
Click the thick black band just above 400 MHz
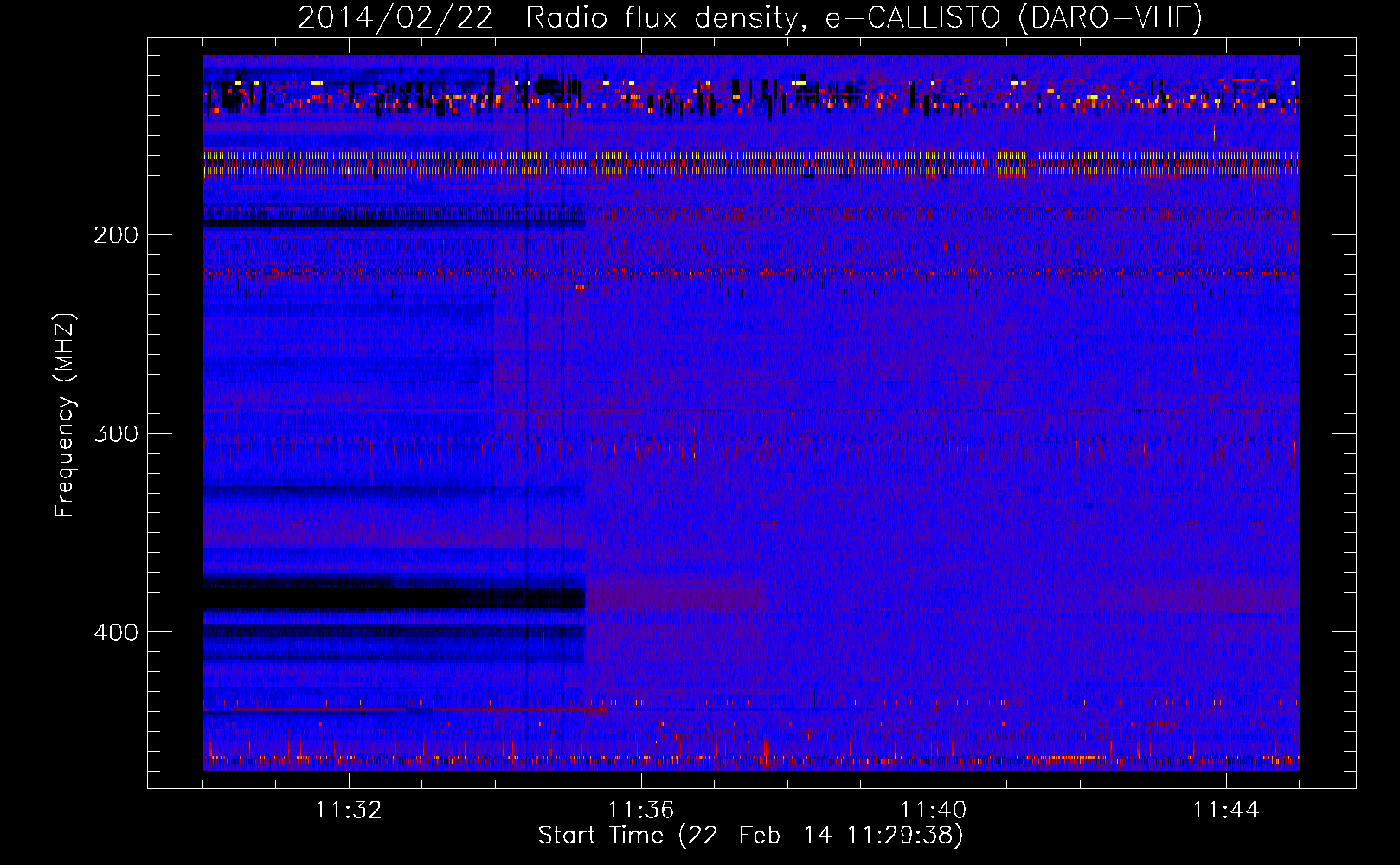coord(394,598)
